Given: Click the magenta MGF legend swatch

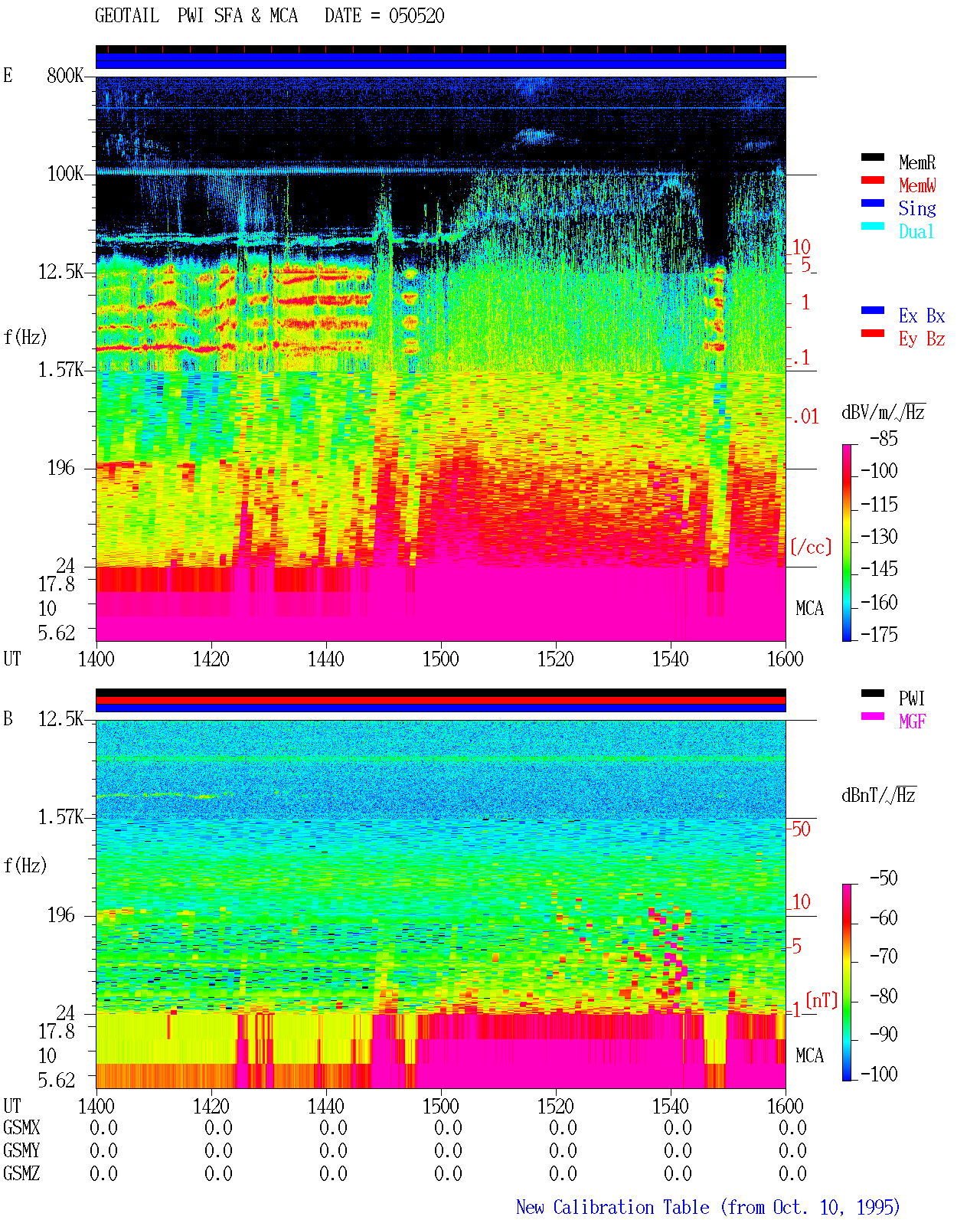Looking at the screenshot, I should pos(873,717).
